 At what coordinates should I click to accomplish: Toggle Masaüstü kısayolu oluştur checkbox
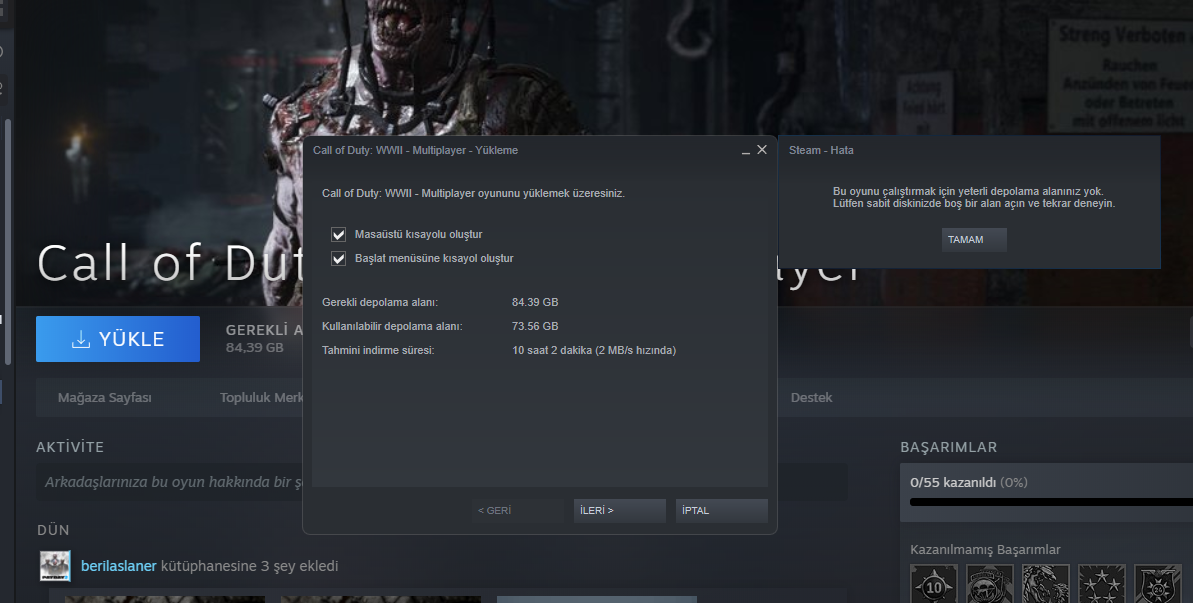tap(339, 234)
